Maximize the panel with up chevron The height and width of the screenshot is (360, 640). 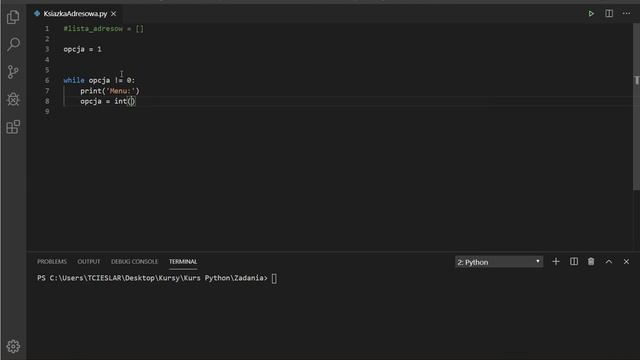pyautogui.click(x=609, y=262)
